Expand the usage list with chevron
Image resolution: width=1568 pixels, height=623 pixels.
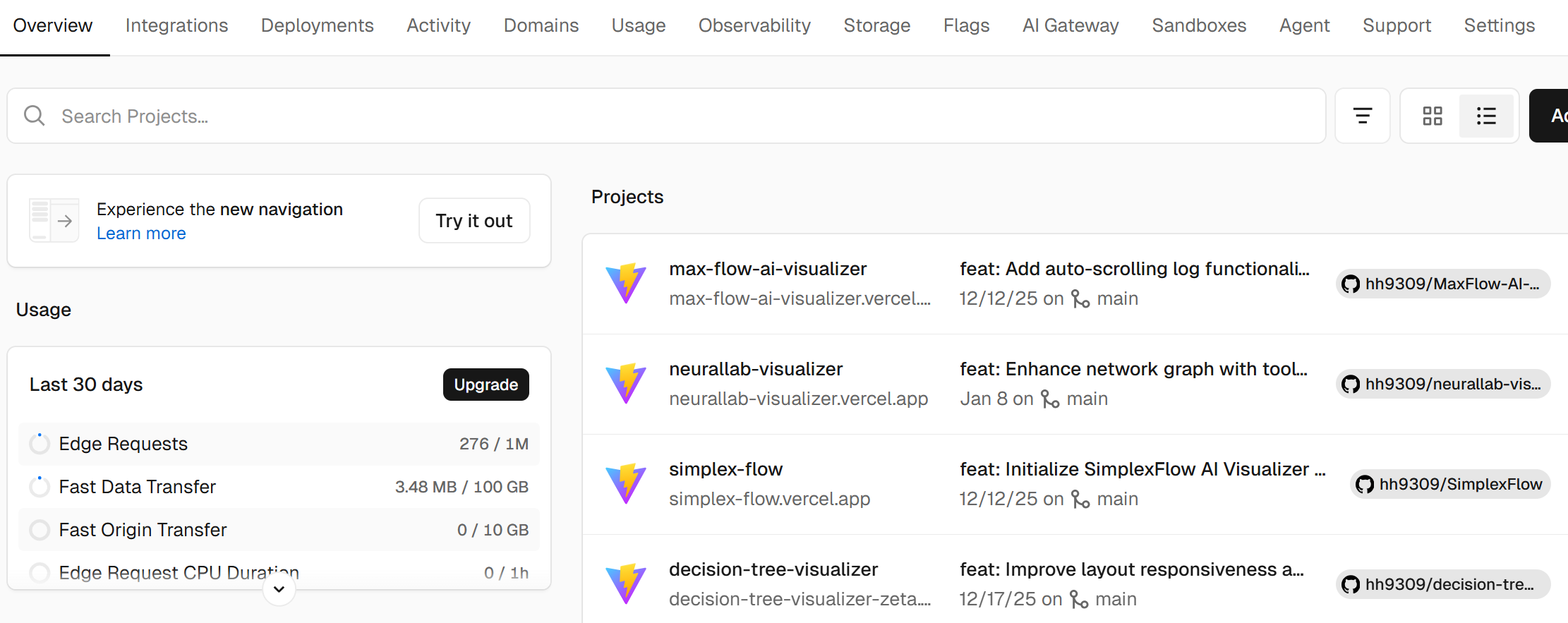pyautogui.click(x=279, y=589)
